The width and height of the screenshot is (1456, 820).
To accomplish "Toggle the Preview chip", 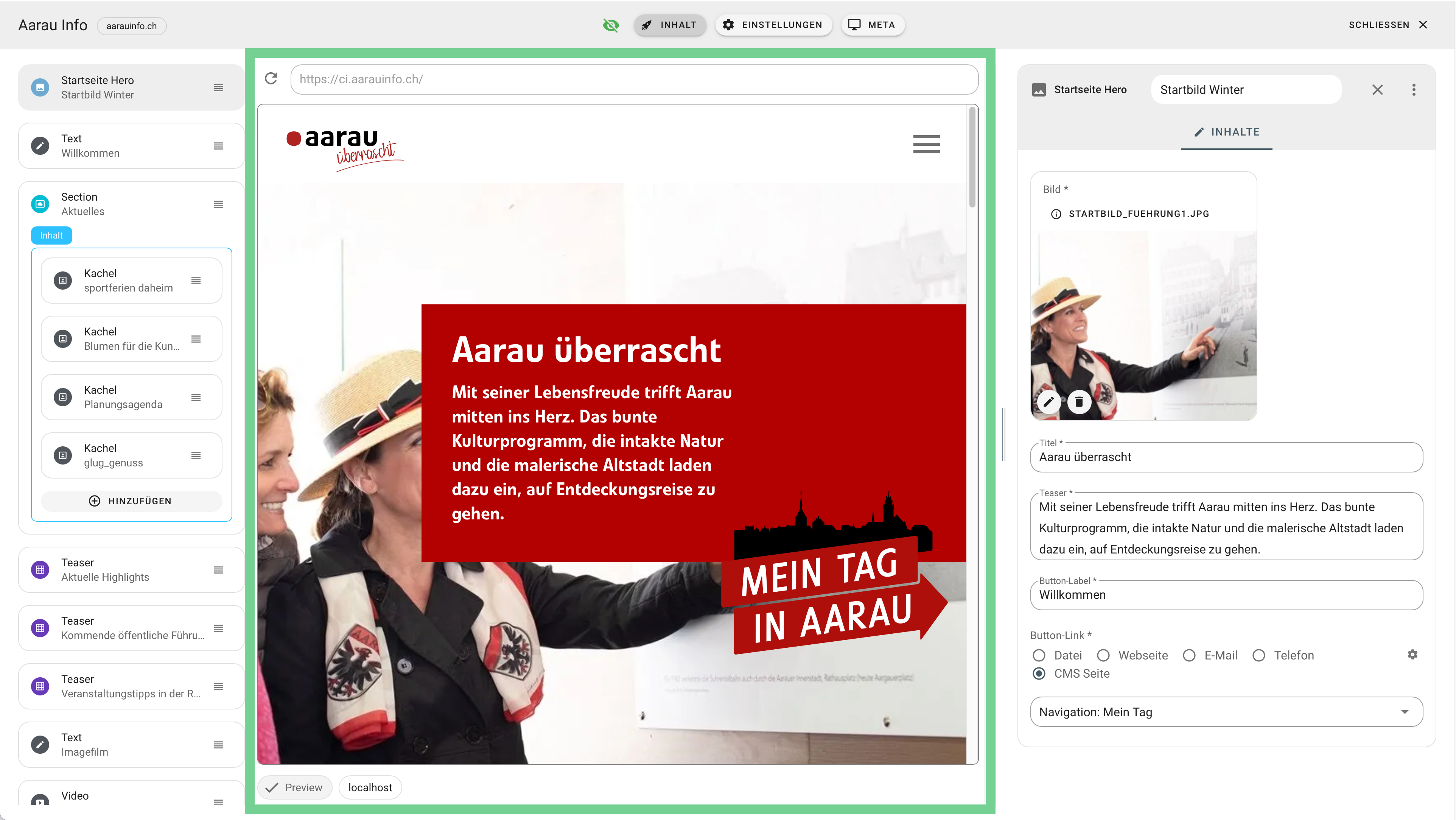I will (x=294, y=787).
